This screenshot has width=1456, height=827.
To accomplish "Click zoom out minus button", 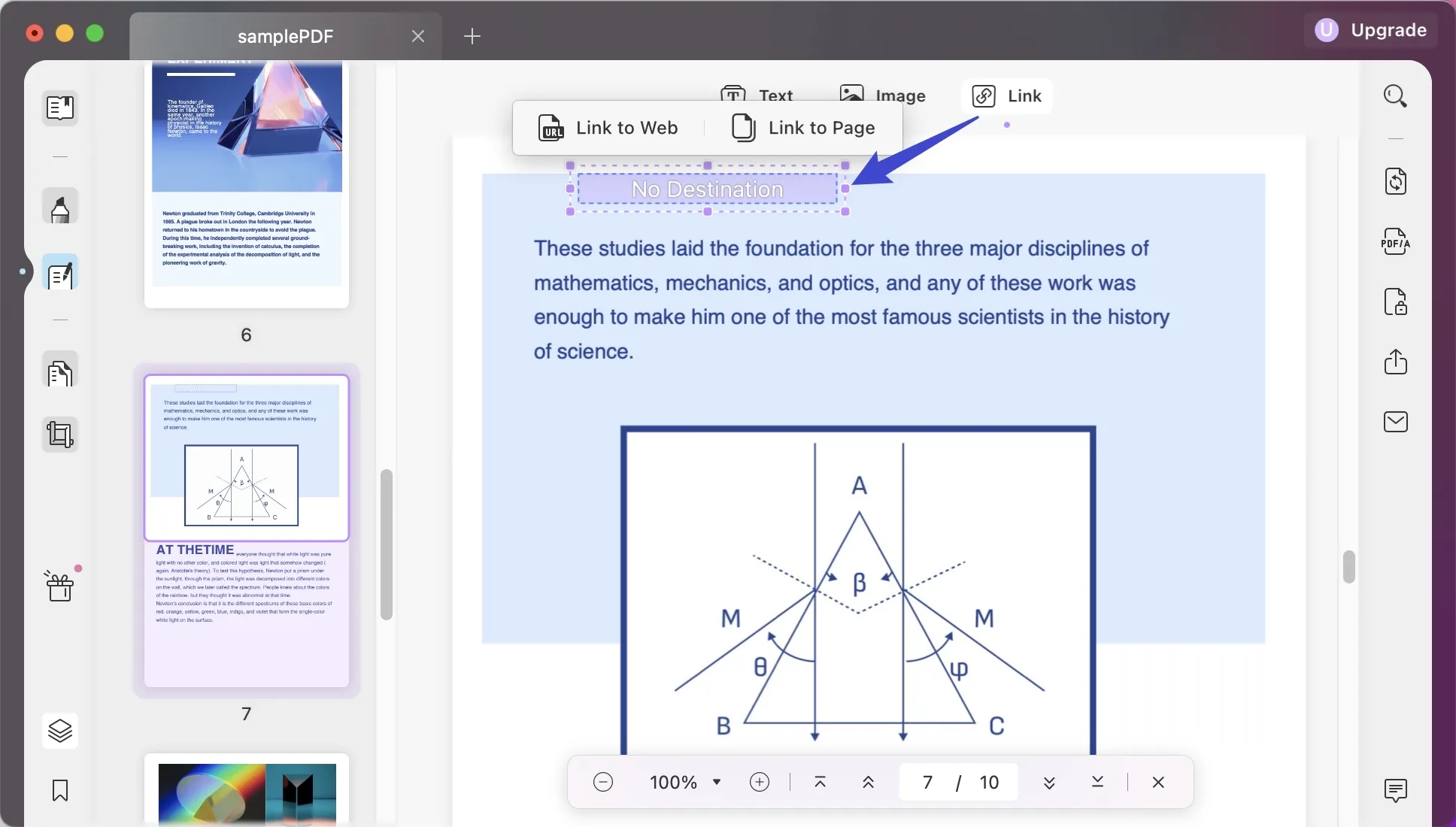I will pos(602,781).
